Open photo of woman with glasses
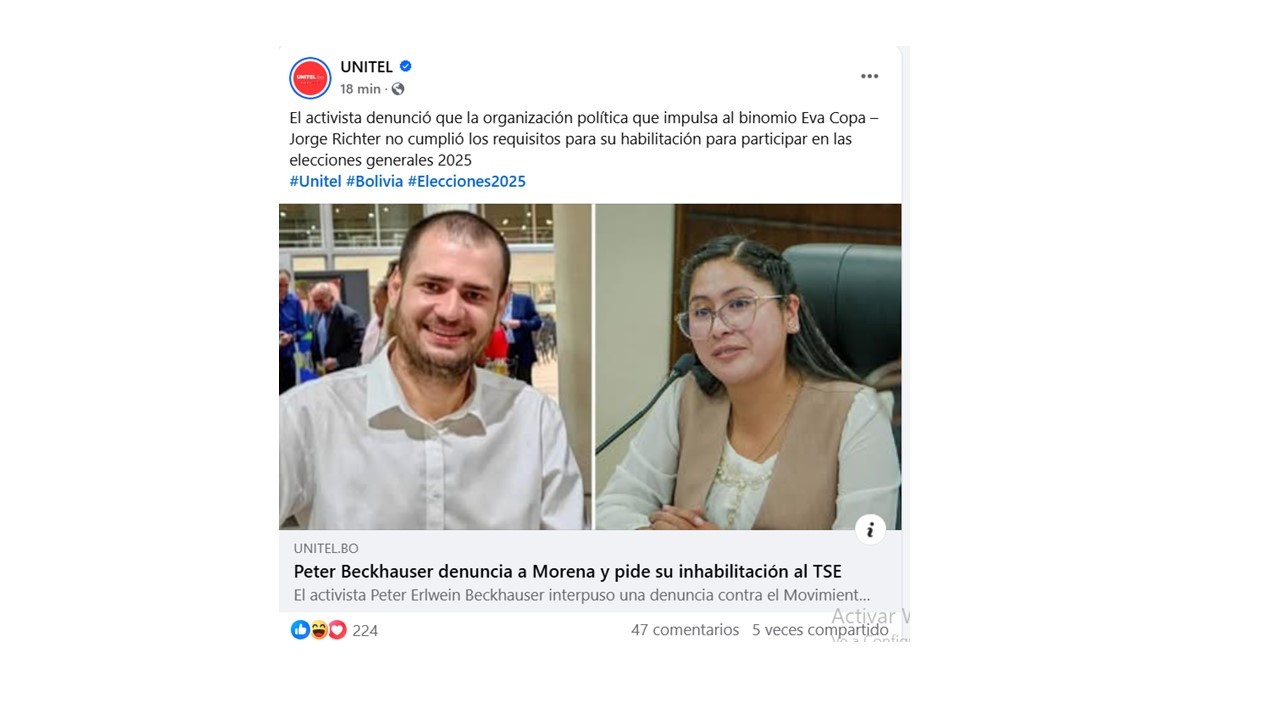Image resolution: width=1280 pixels, height=720 pixels. click(749, 367)
